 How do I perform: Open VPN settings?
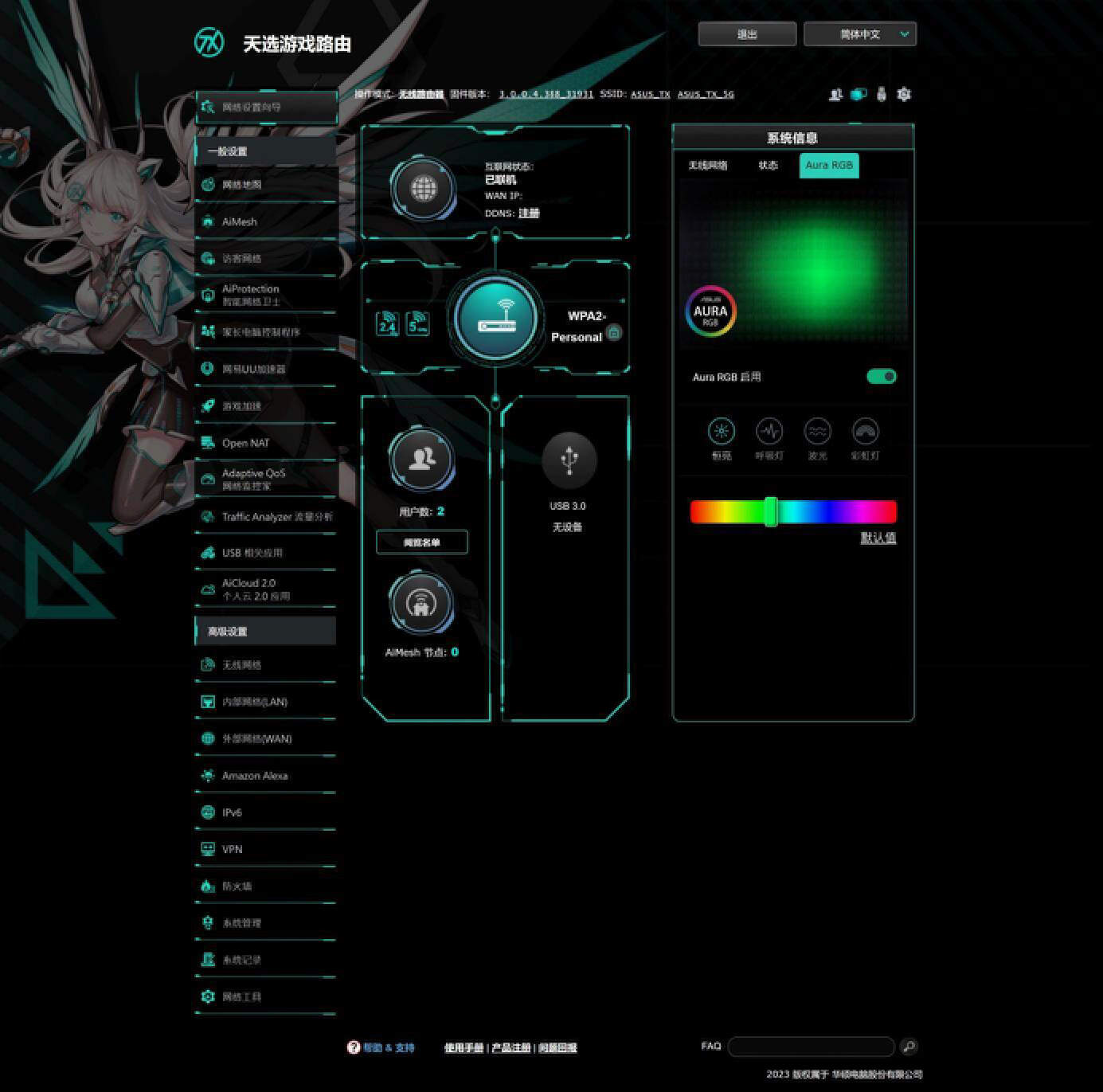tap(266, 849)
